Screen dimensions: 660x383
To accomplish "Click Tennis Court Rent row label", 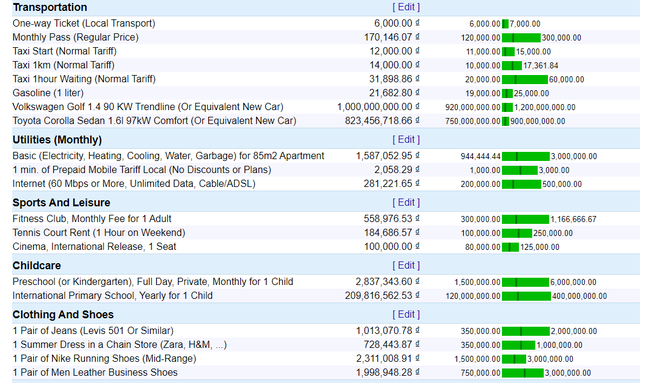I will [99, 233].
